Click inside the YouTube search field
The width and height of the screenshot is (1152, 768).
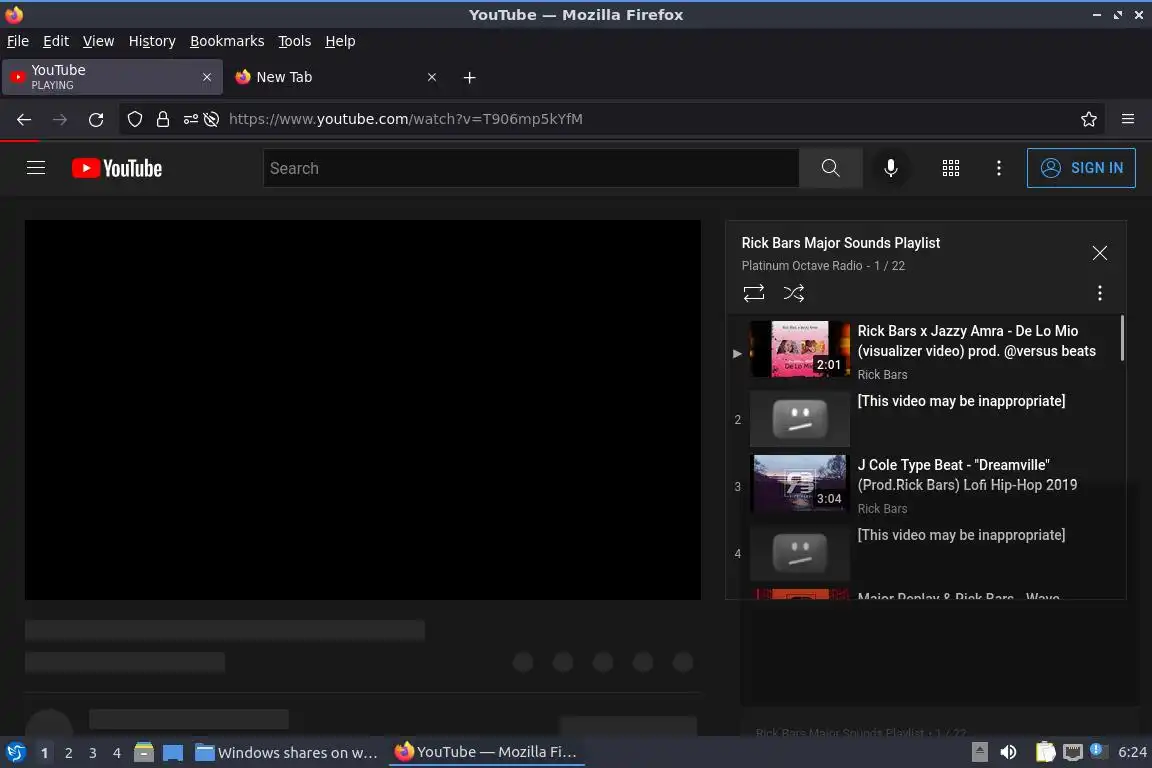tap(531, 168)
